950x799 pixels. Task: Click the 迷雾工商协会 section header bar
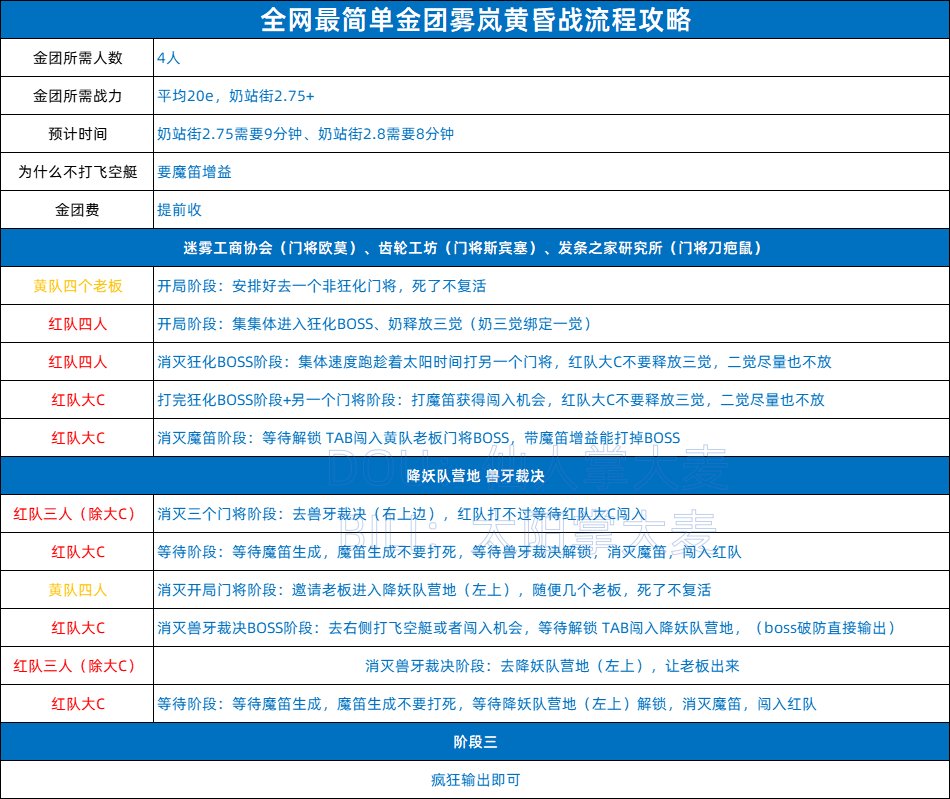coord(475,248)
